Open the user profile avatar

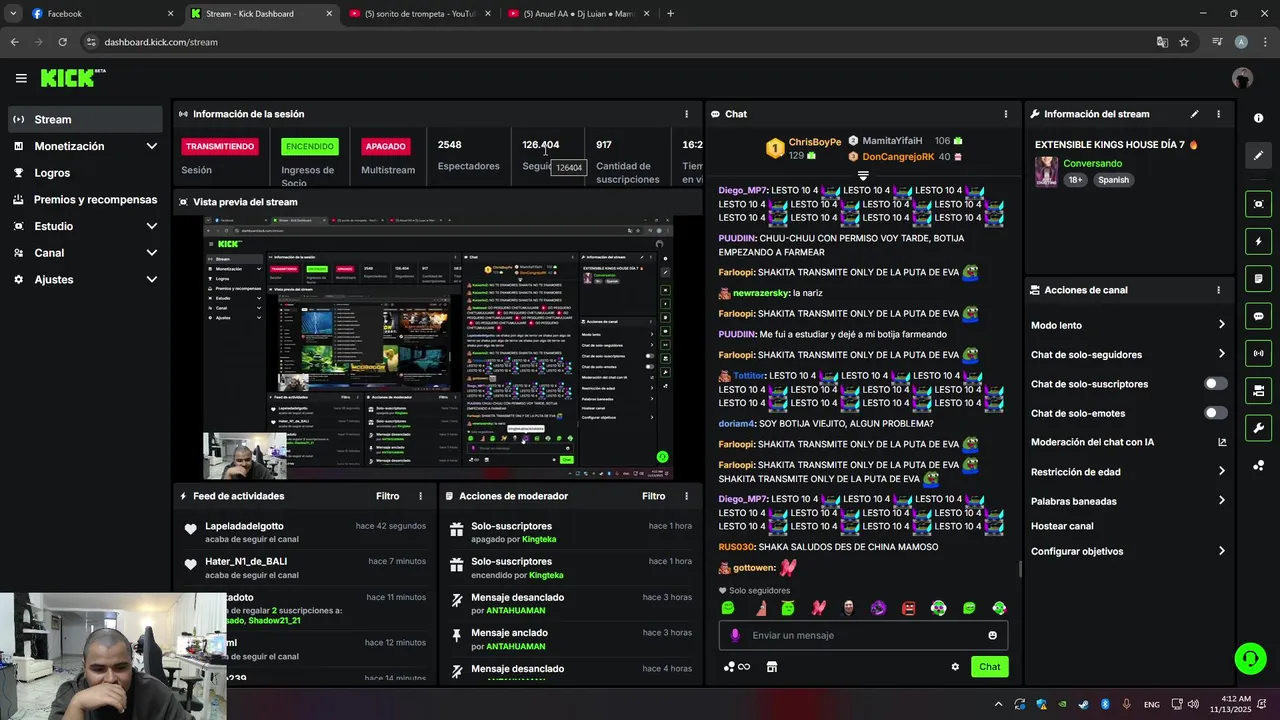pyautogui.click(x=1242, y=78)
